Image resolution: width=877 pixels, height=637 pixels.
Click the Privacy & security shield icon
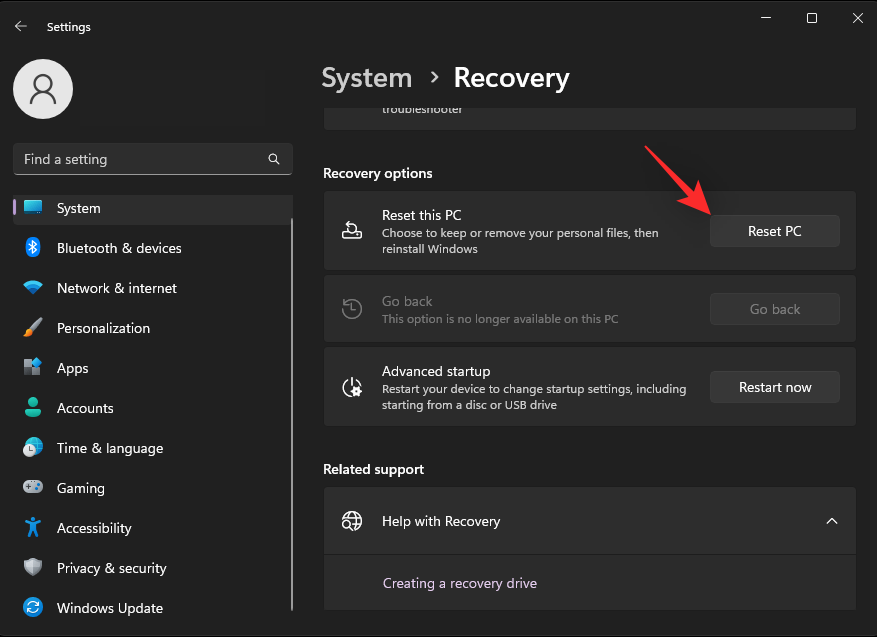(33, 567)
